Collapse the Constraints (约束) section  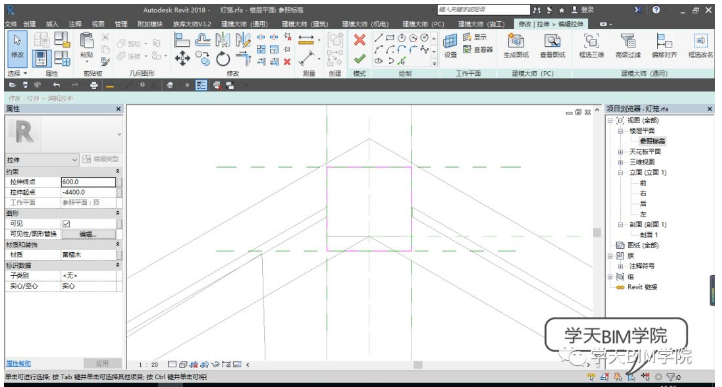117,171
